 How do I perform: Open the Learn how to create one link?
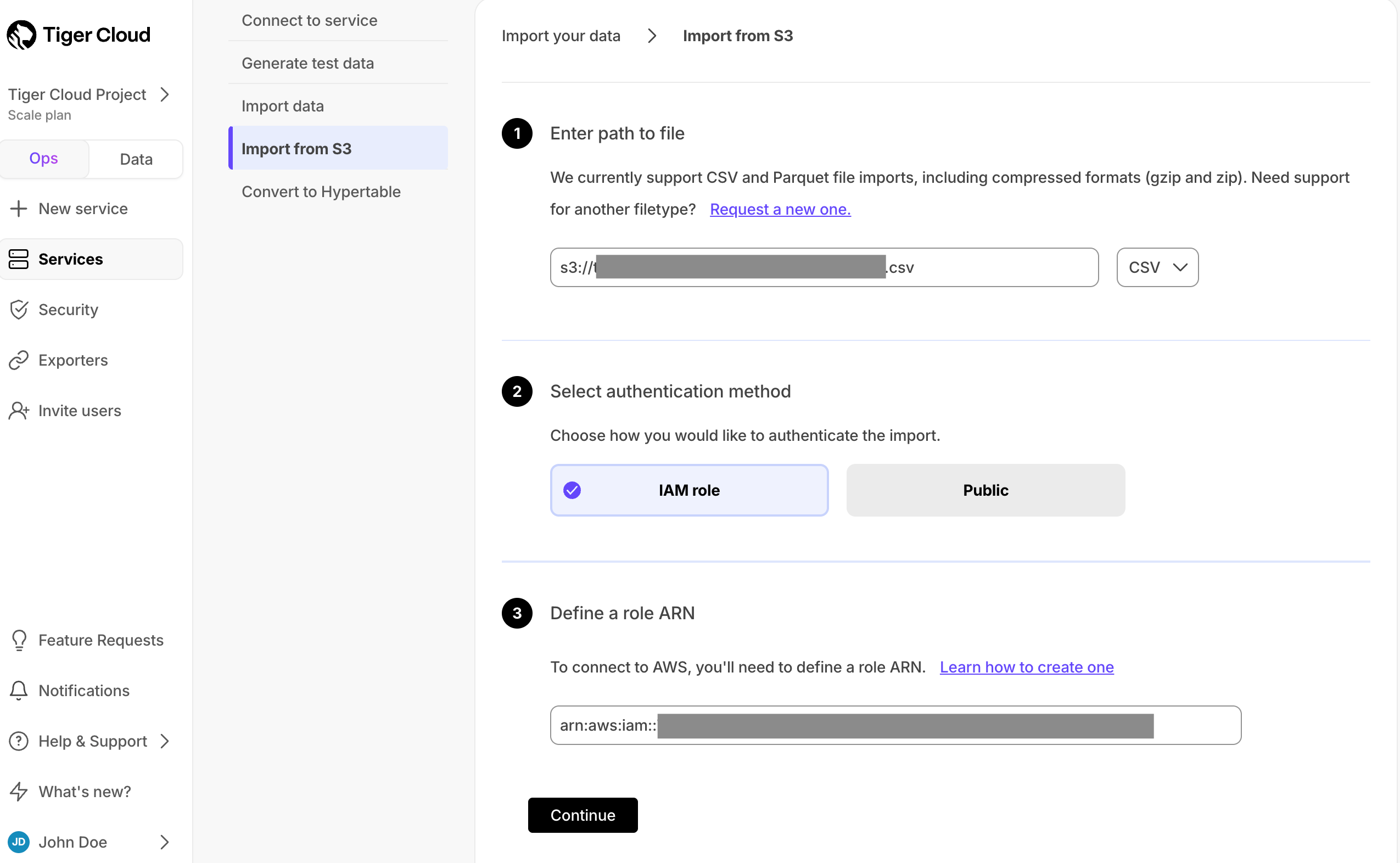pyautogui.click(x=1026, y=666)
